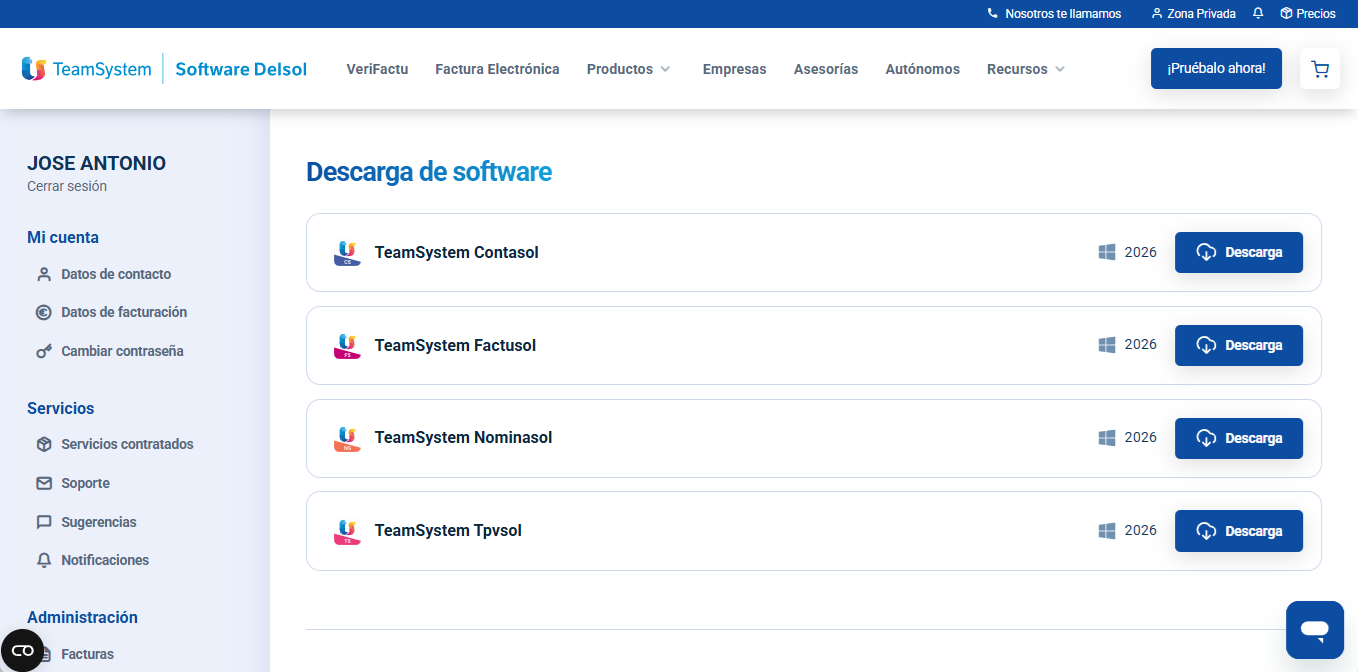1358x672 pixels.
Task: Click Software Delsol brand text
Action: [241, 69]
